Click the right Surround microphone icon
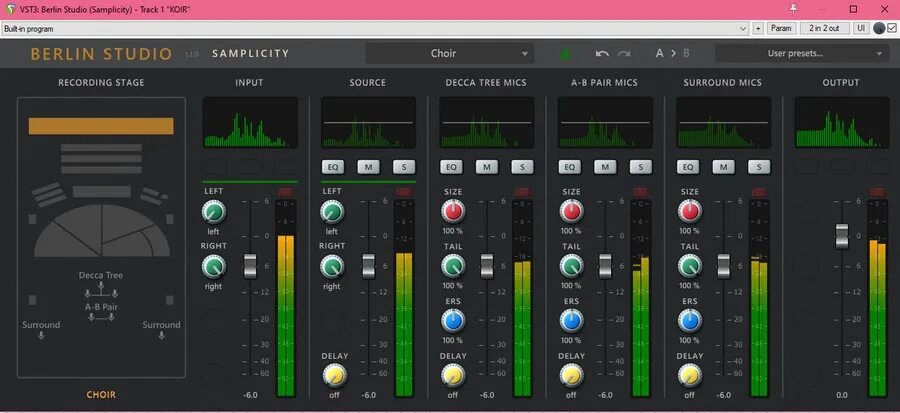The height and width of the screenshot is (413, 900). [161, 336]
